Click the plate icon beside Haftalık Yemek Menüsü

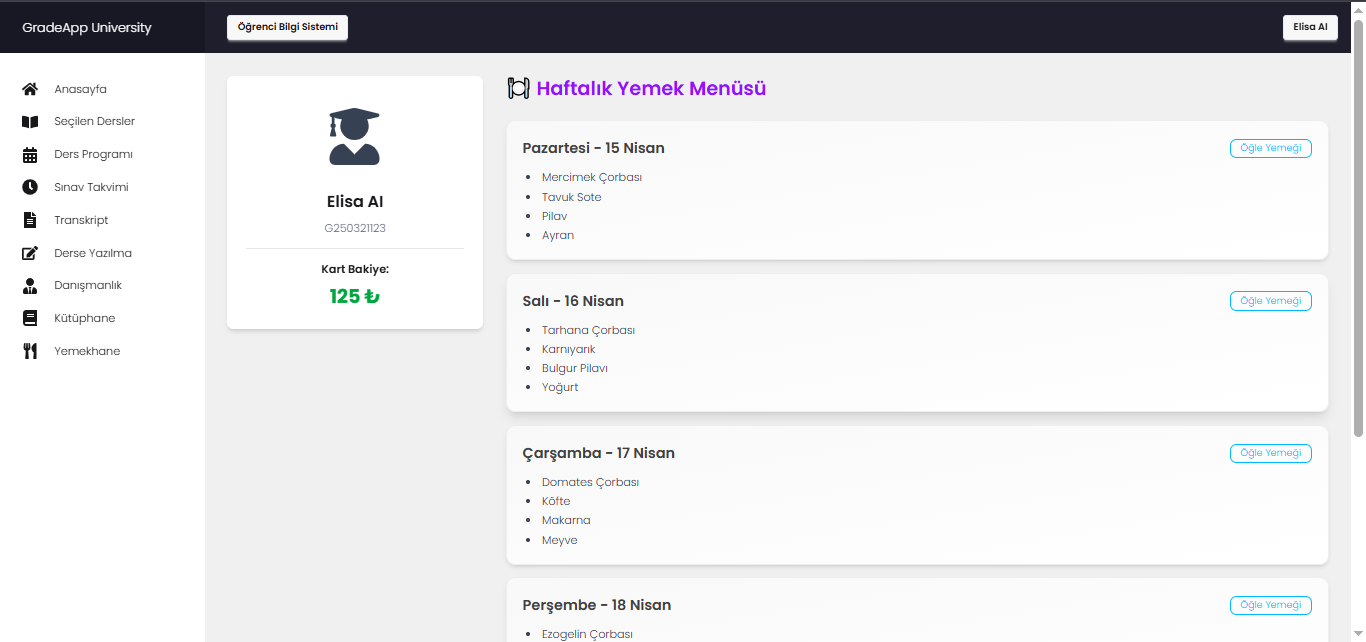pyautogui.click(x=518, y=88)
